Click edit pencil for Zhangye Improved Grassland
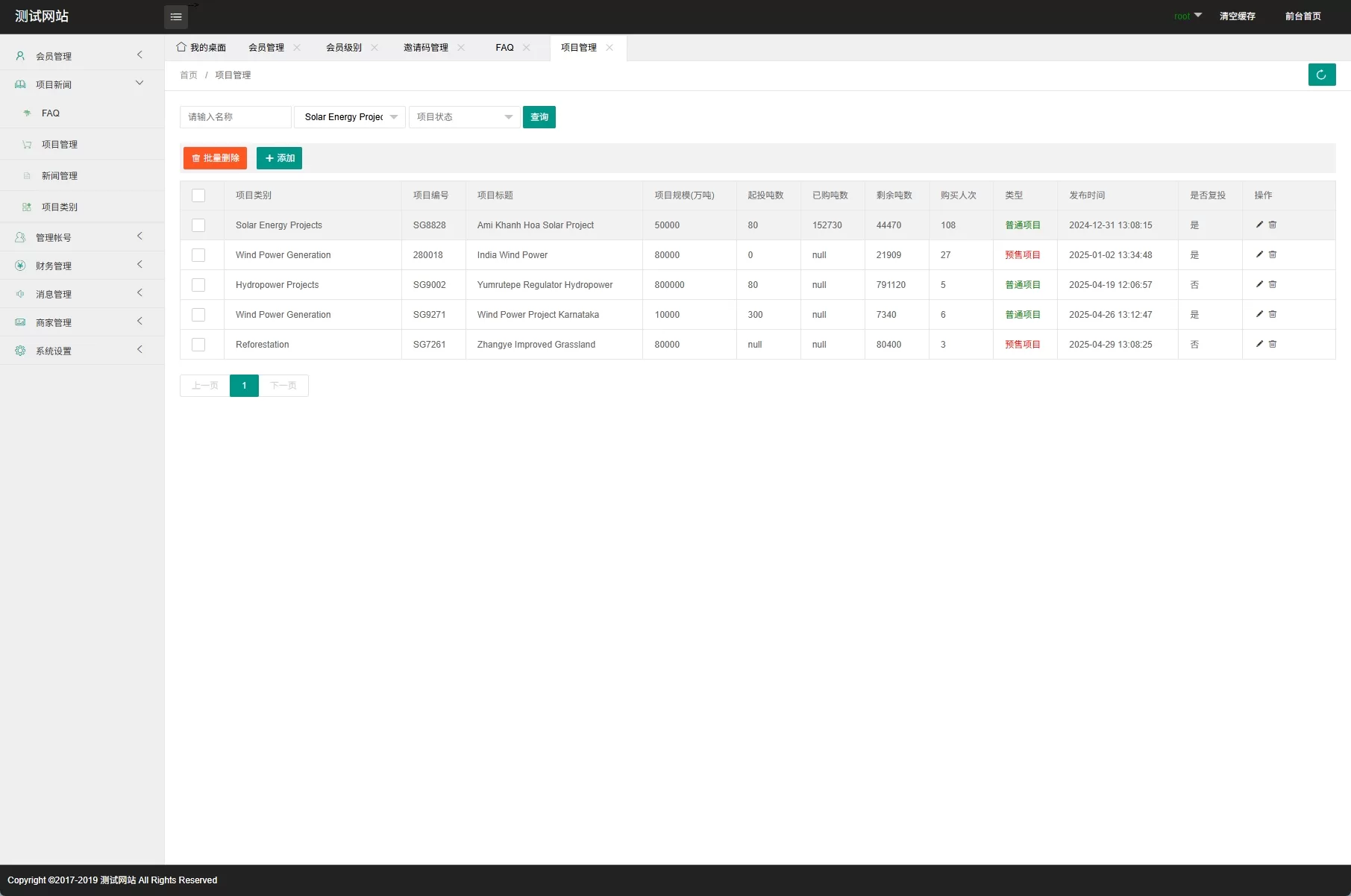This screenshot has width=1351, height=896. pyautogui.click(x=1259, y=344)
